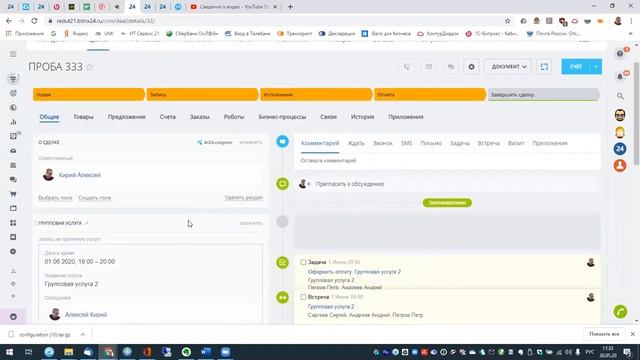
Task: Click the green phone dialer button
Action: click(x=620, y=312)
